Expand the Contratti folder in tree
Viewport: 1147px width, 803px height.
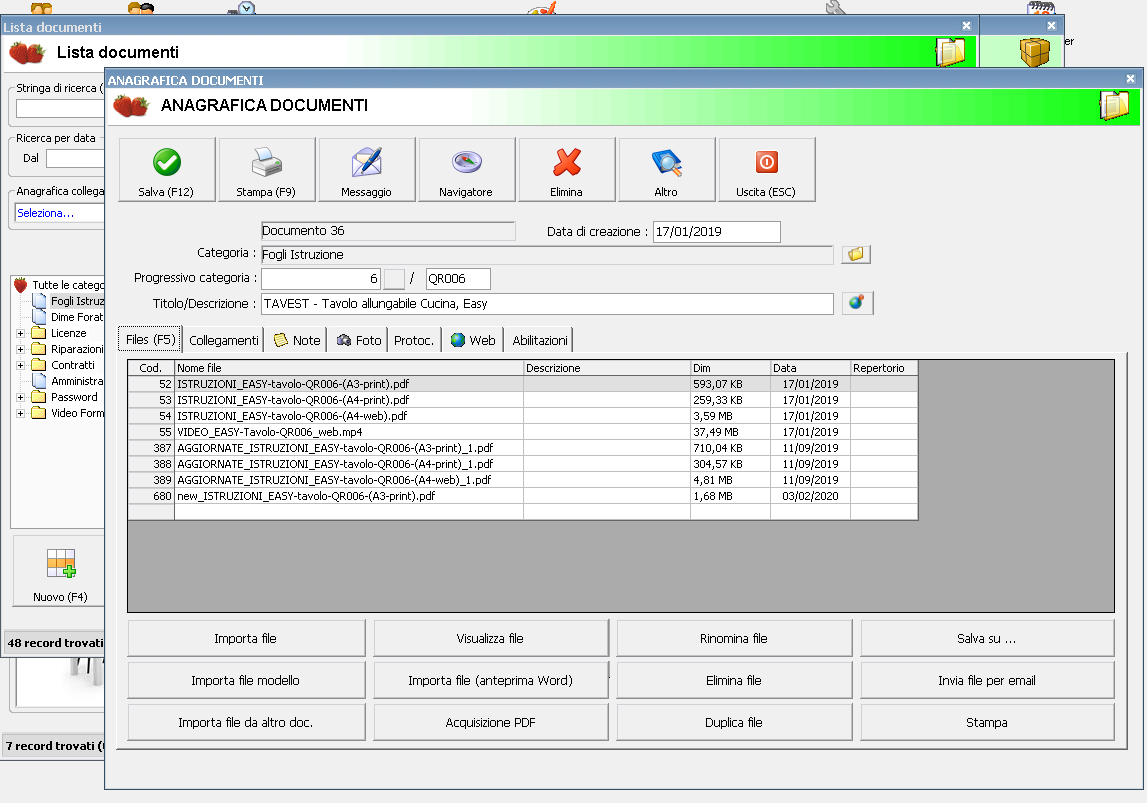pos(21,365)
